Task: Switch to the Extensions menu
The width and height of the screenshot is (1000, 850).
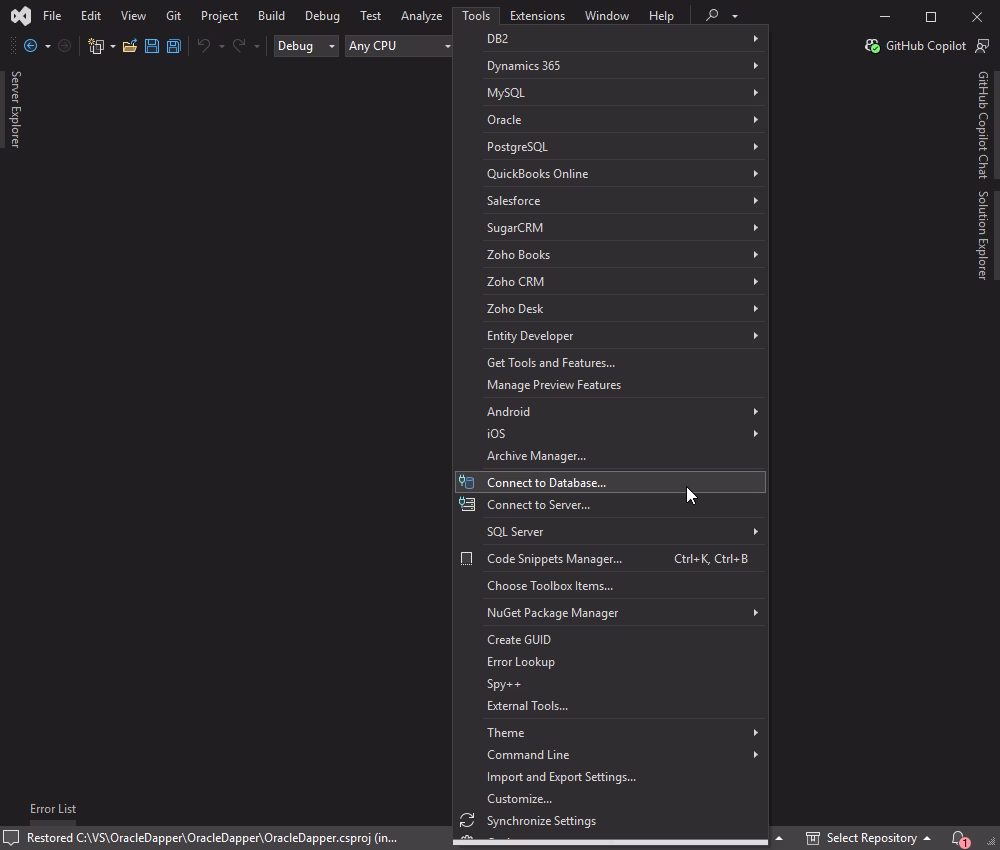Action: pyautogui.click(x=537, y=15)
